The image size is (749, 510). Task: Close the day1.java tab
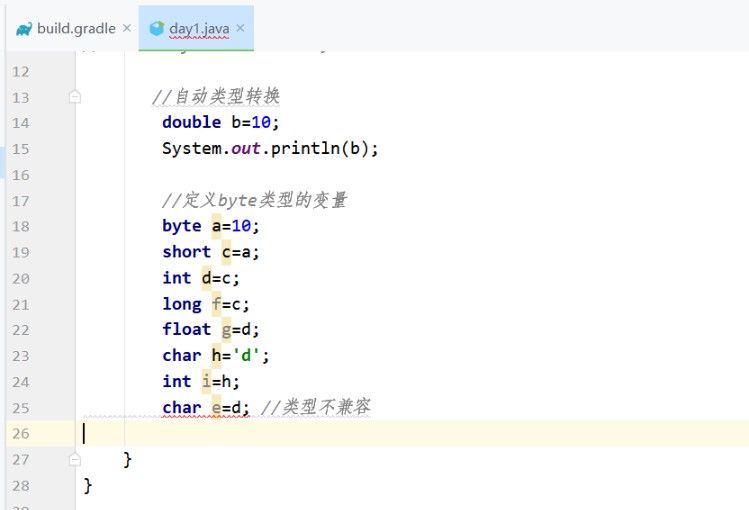(240, 28)
